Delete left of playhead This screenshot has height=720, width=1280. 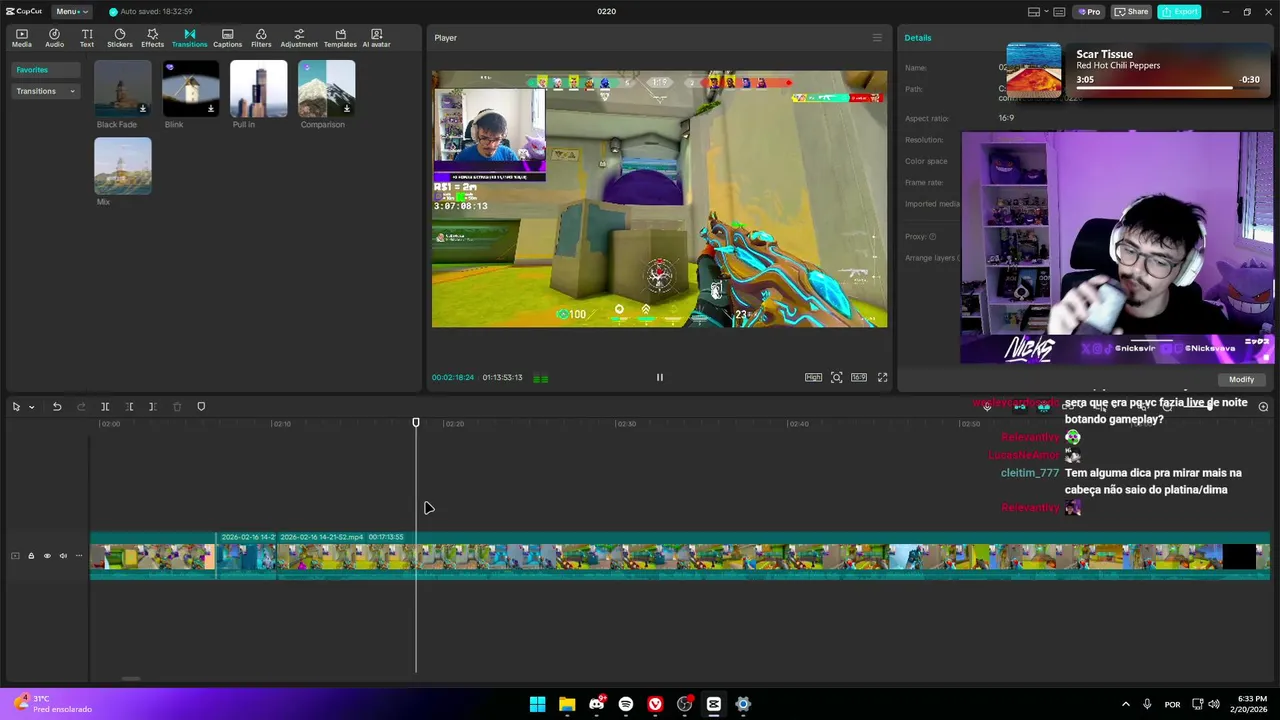pyautogui.click(x=129, y=406)
